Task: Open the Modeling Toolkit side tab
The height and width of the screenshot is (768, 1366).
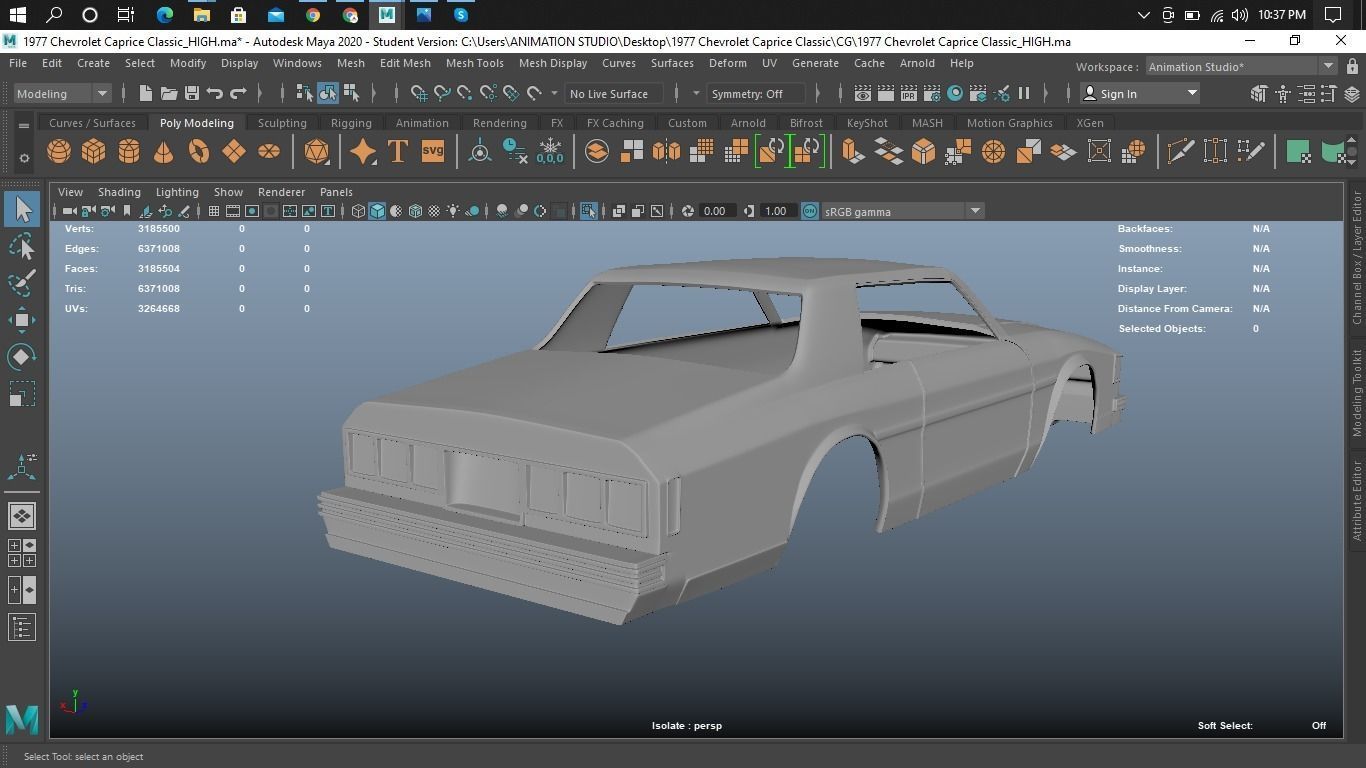Action: 1357,393
